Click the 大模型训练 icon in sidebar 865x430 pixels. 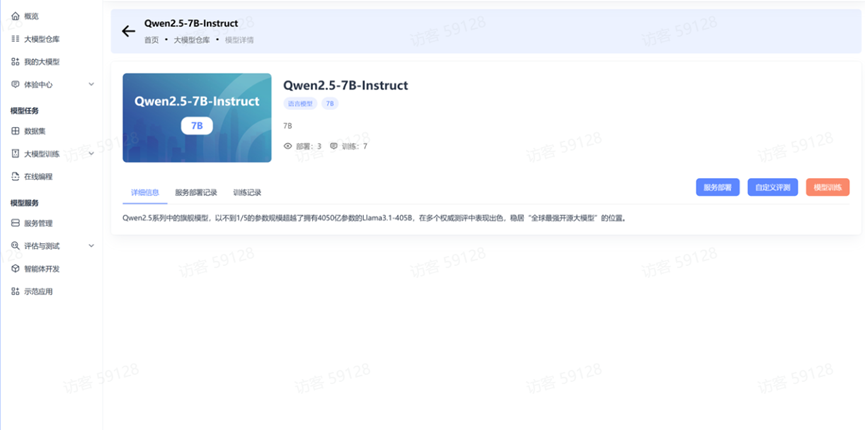click(x=15, y=154)
